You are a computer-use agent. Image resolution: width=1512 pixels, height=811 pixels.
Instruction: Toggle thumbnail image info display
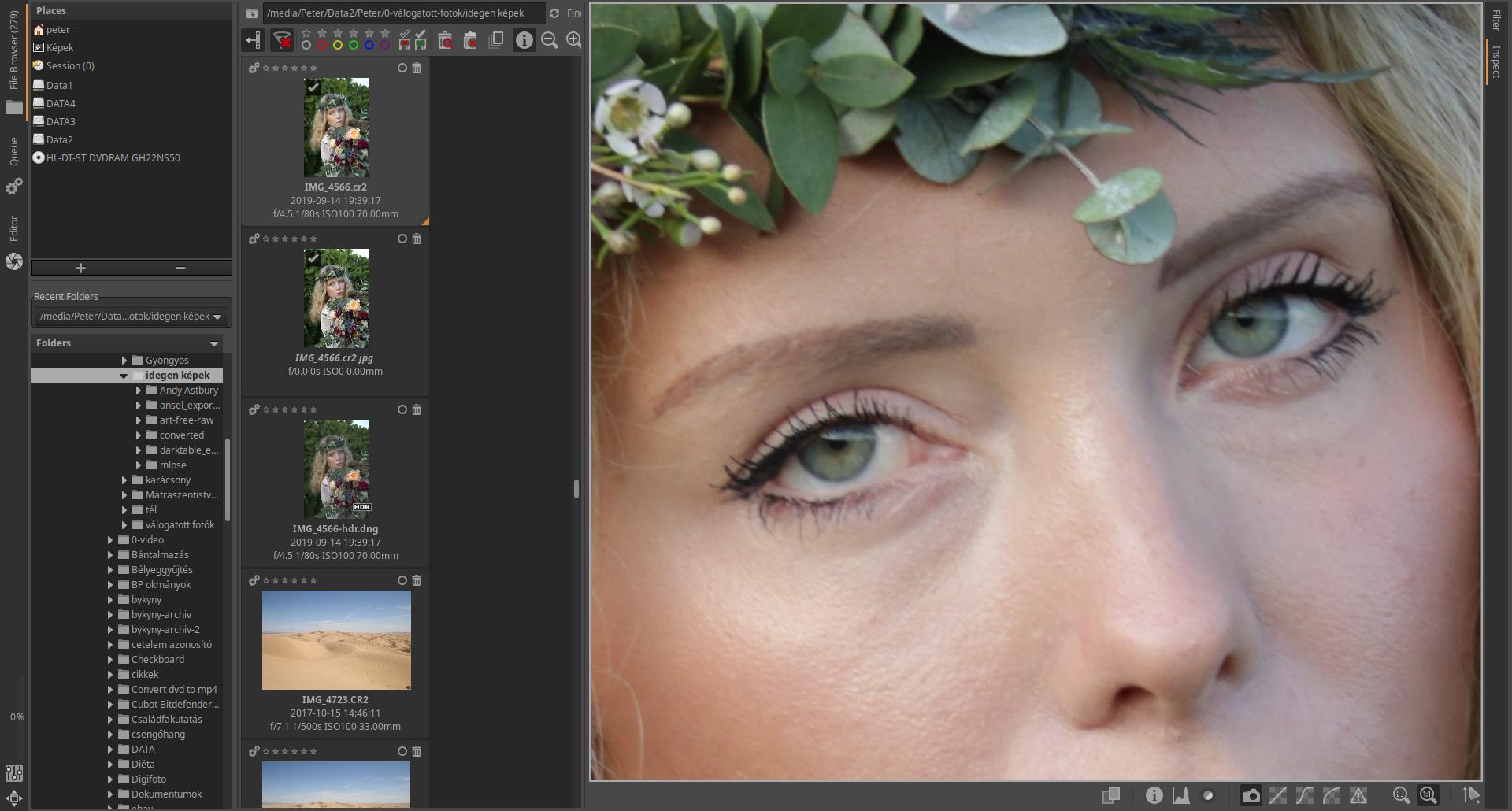click(524, 40)
